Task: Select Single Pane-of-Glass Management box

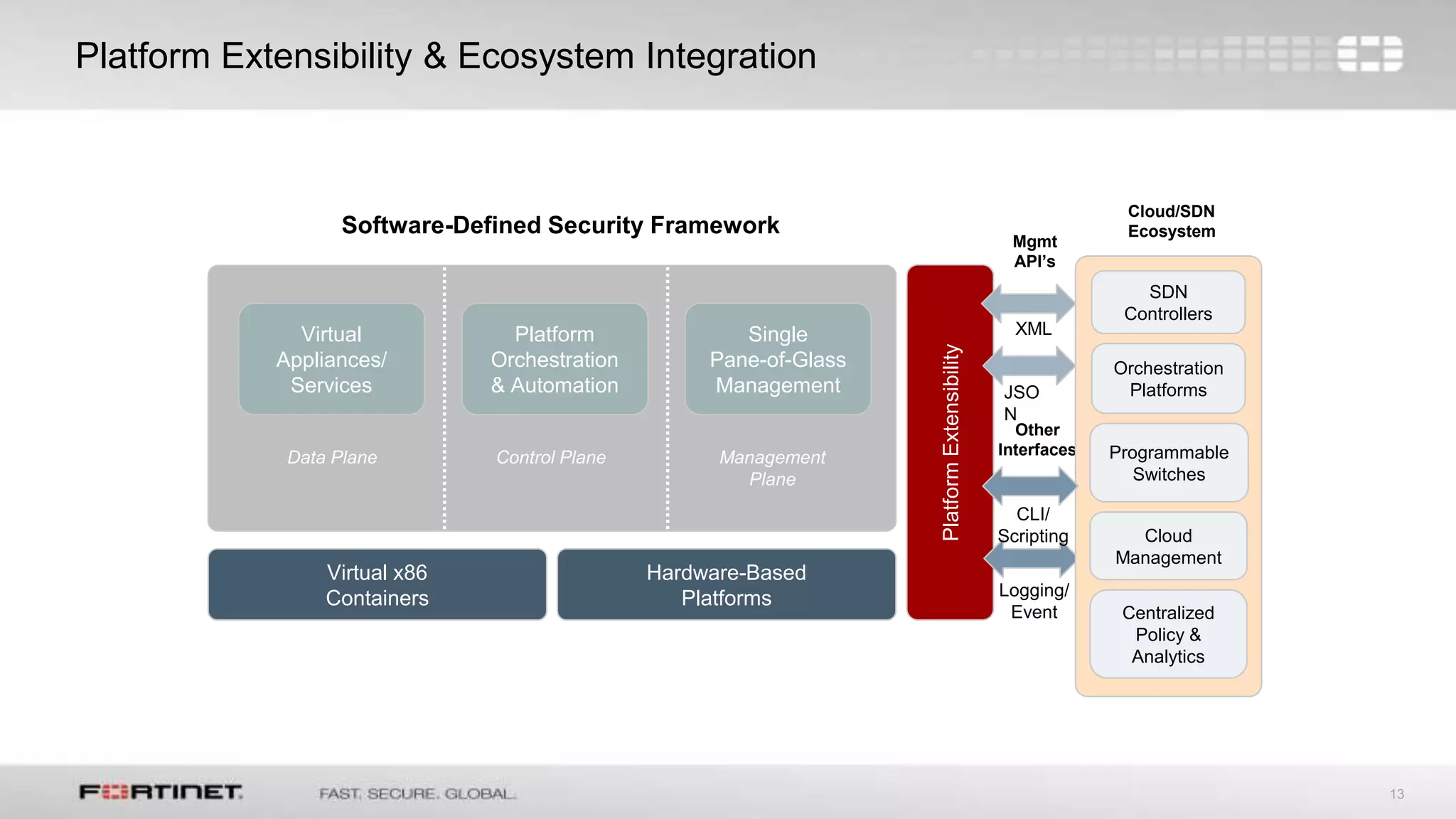Action: point(778,360)
